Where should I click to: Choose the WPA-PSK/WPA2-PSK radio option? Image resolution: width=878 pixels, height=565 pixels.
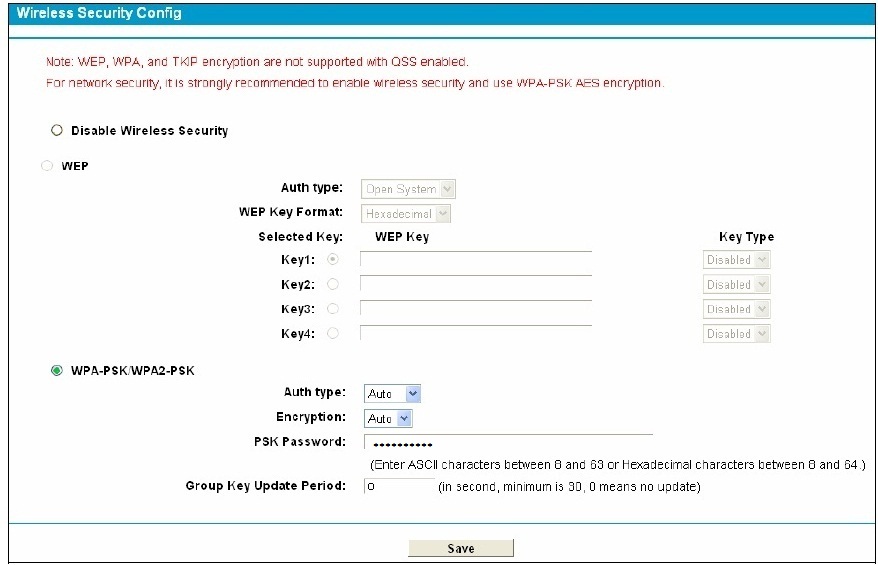[x=57, y=371]
